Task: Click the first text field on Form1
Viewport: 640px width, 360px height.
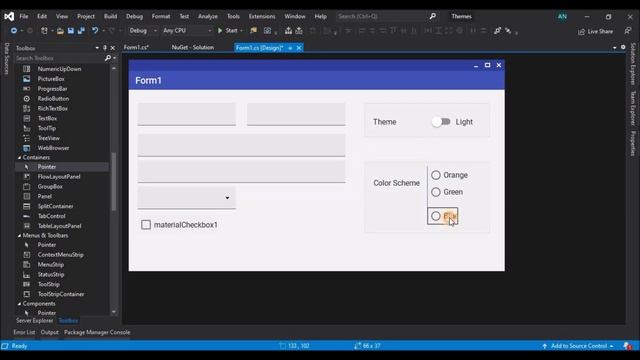Action: coord(187,114)
